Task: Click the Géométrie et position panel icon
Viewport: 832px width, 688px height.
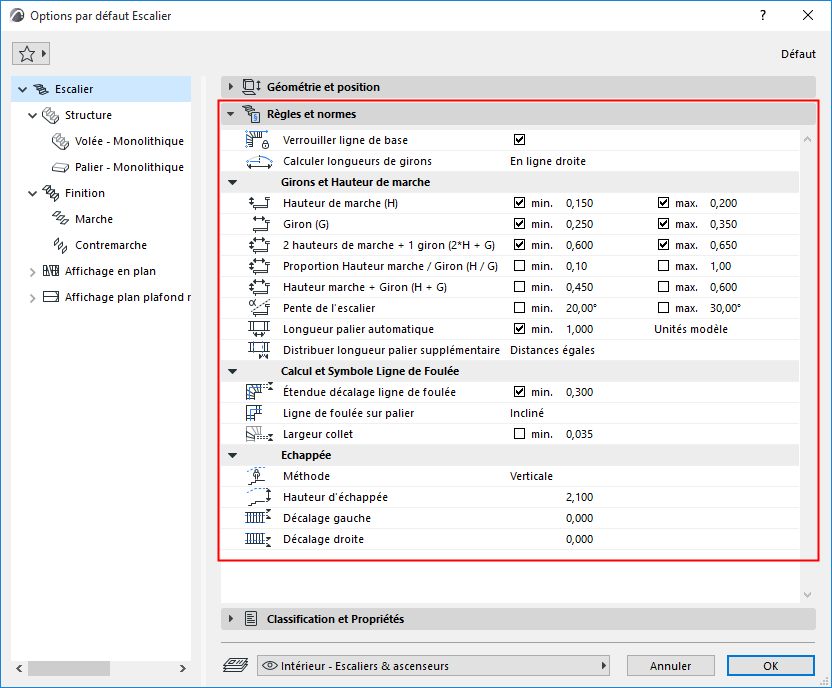Action: (252, 87)
